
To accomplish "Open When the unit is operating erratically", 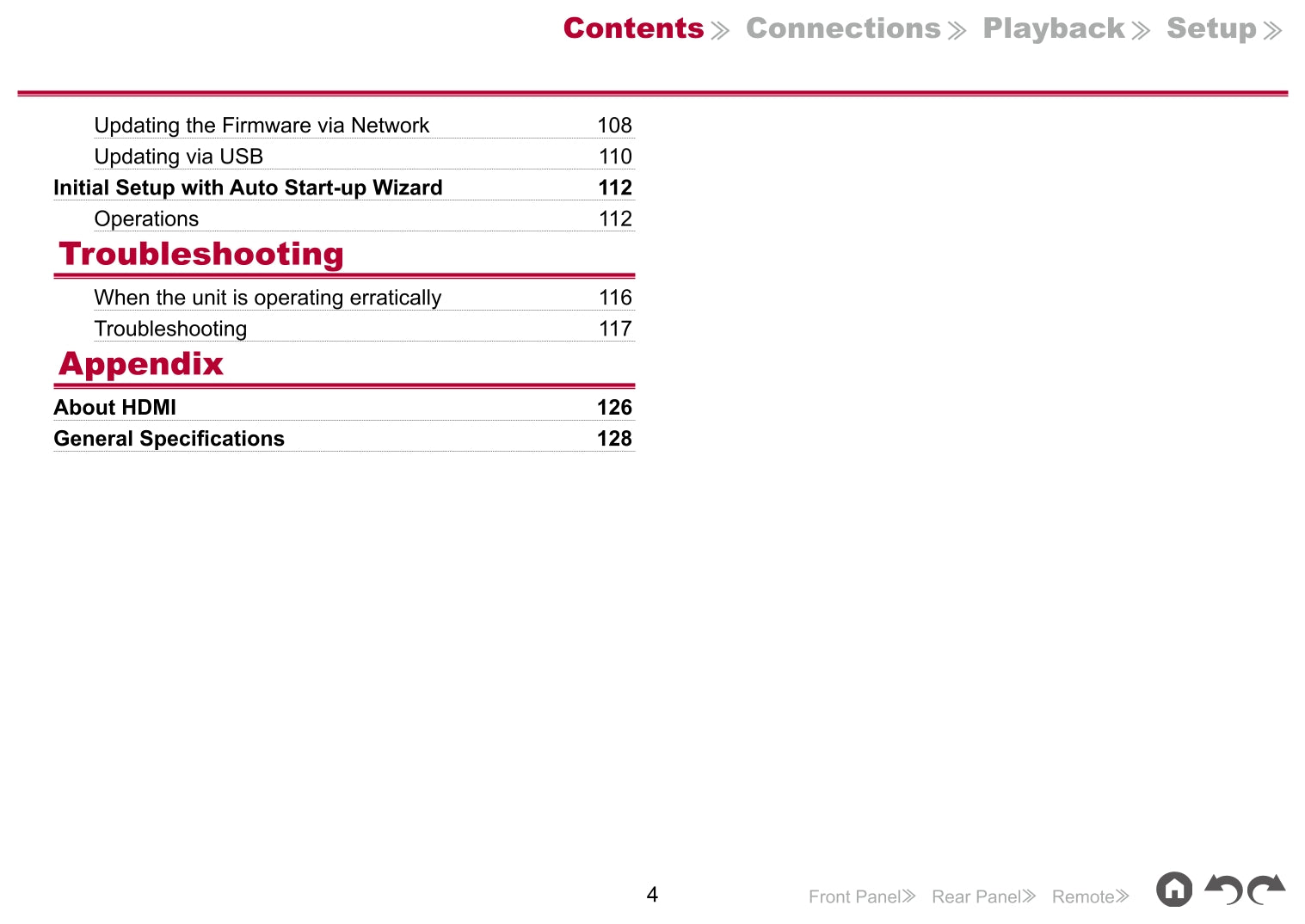I will coord(268,298).
